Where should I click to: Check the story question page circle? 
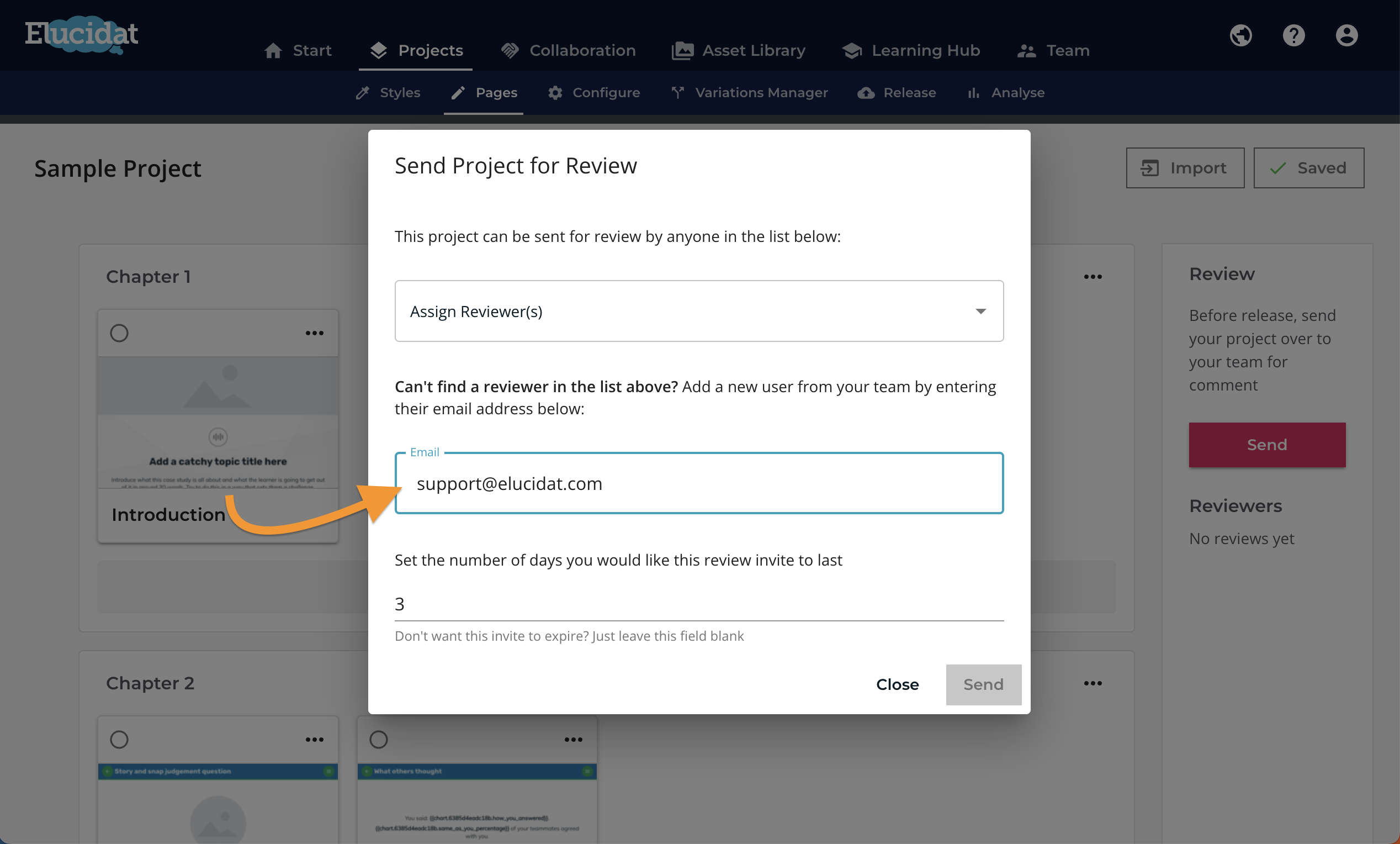click(119, 740)
